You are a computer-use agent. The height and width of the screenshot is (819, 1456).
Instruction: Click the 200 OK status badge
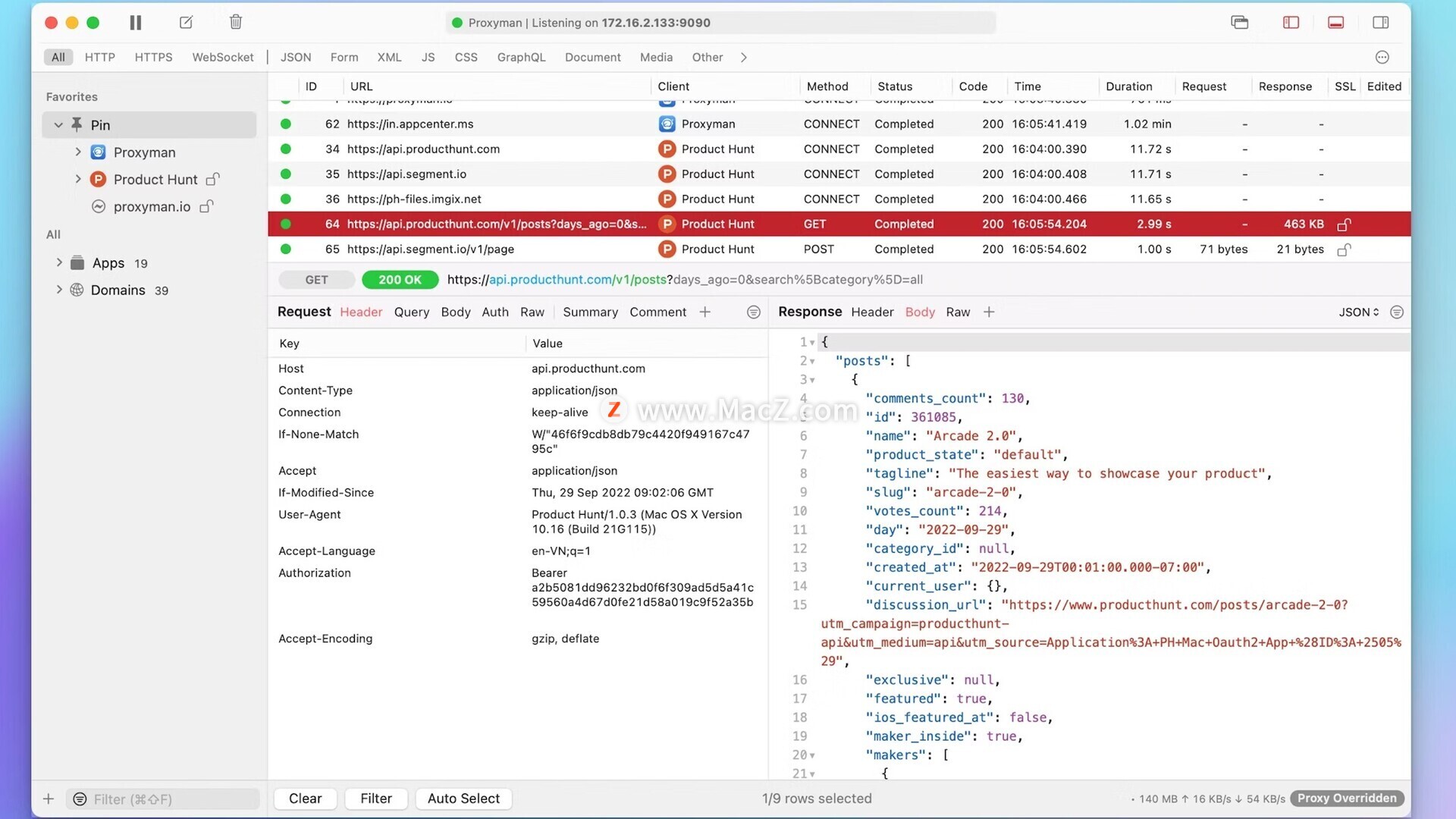point(400,280)
